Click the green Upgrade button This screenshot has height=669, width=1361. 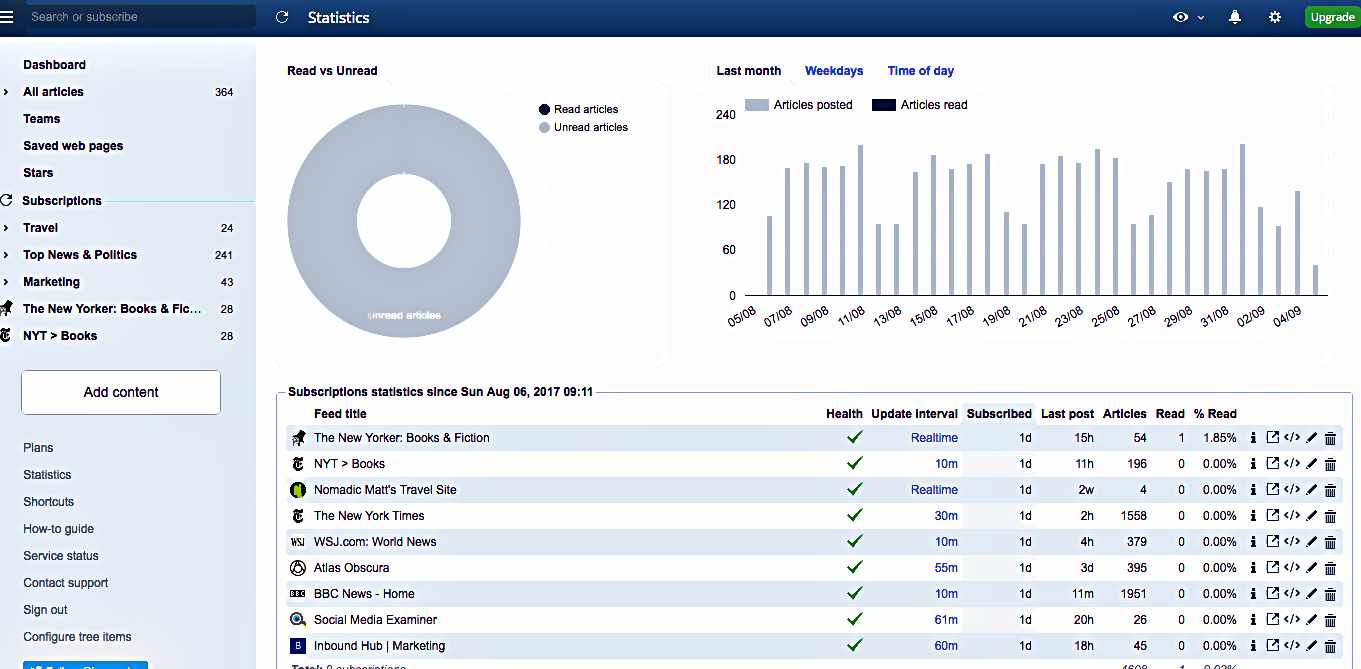pyautogui.click(x=1332, y=17)
